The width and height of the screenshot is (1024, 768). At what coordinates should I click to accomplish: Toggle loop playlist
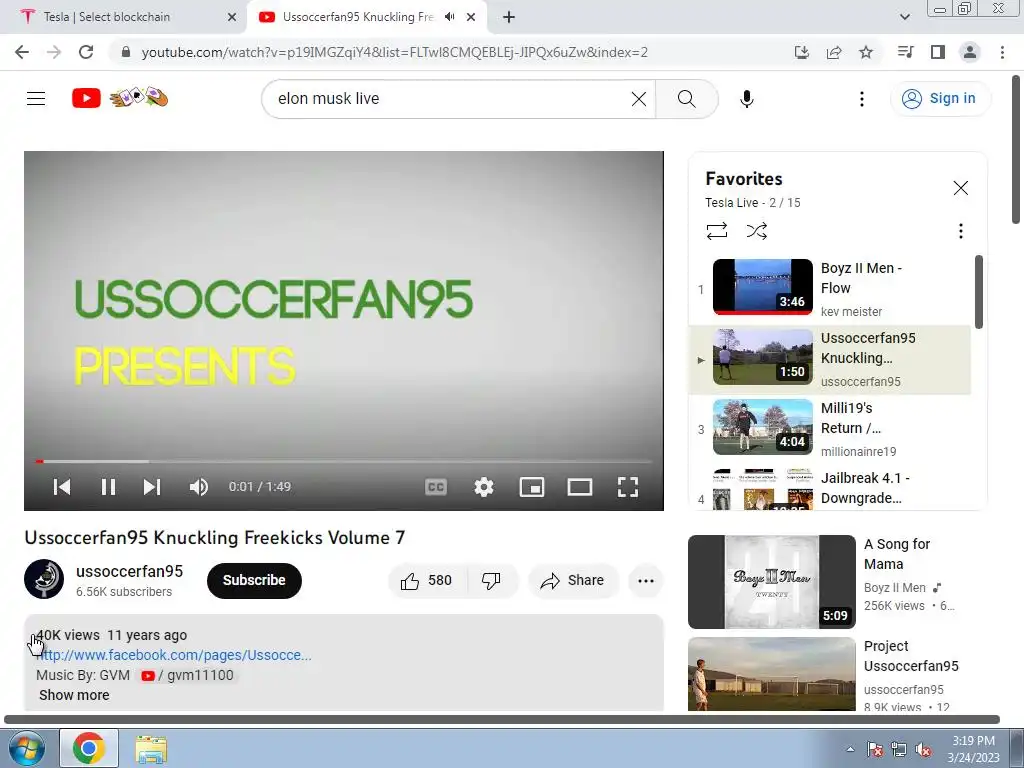pyautogui.click(x=716, y=231)
